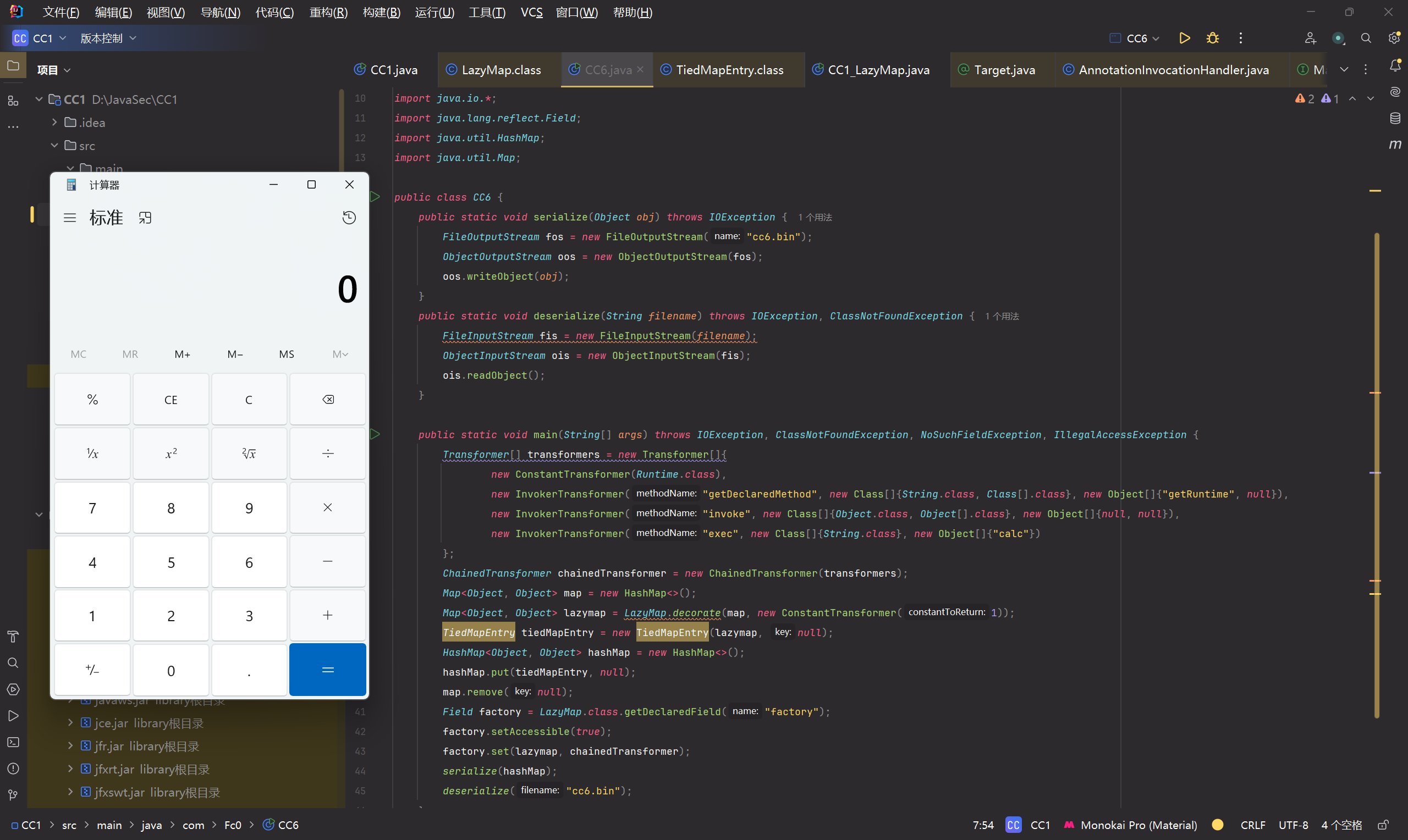The image size is (1408, 840).
Task: Expand the .idea folder
Action: 54,122
